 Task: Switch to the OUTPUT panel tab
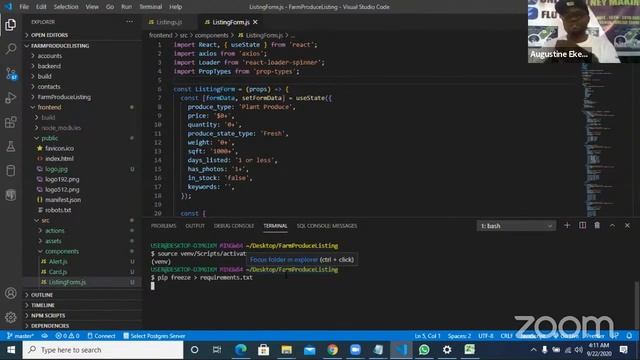(195, 226)
